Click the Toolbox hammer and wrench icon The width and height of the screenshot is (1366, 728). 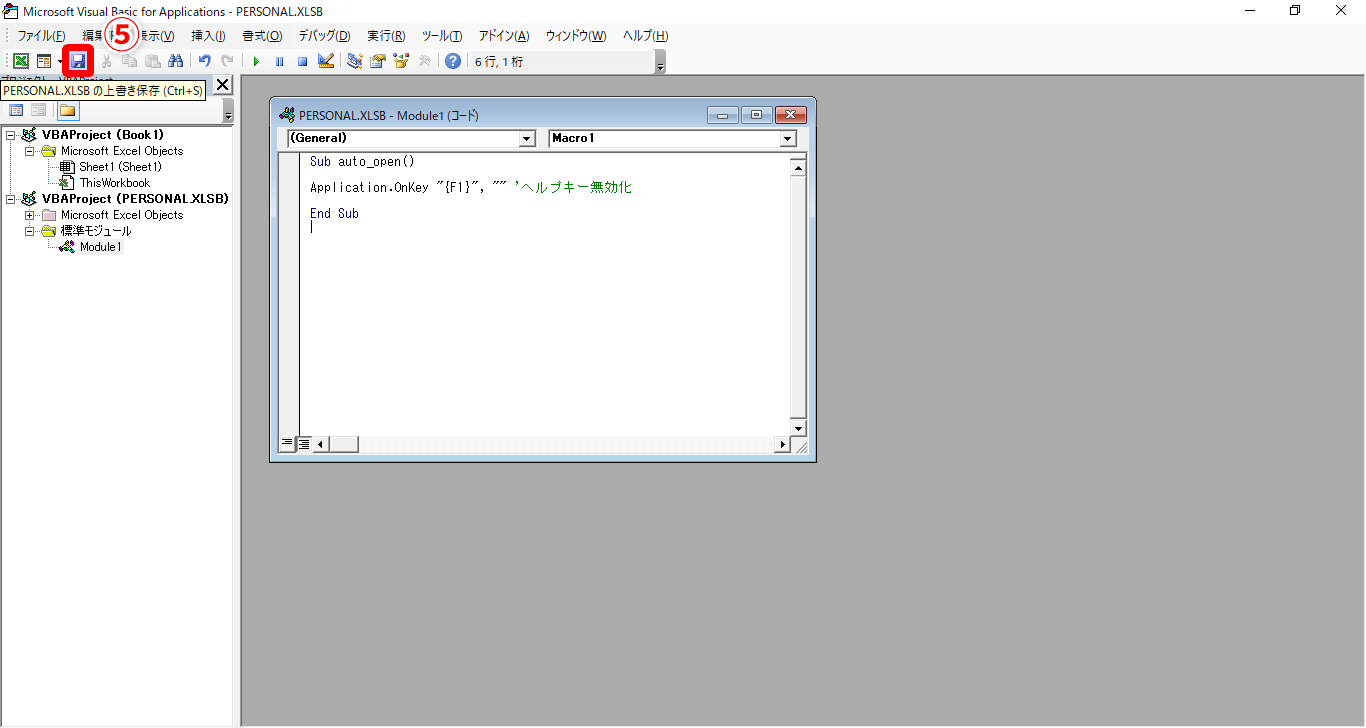[424, 61]
